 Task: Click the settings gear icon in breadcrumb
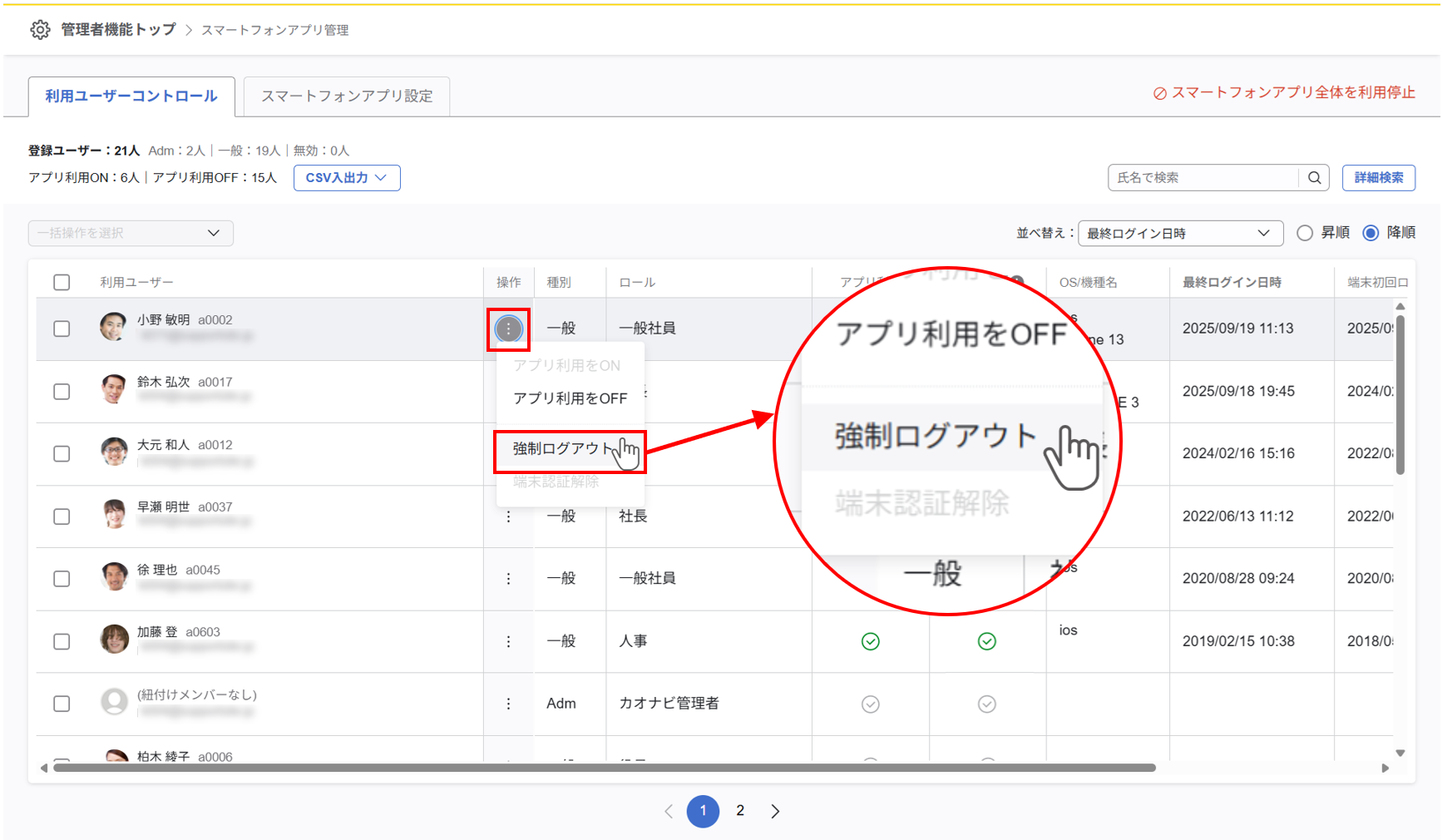39,30
